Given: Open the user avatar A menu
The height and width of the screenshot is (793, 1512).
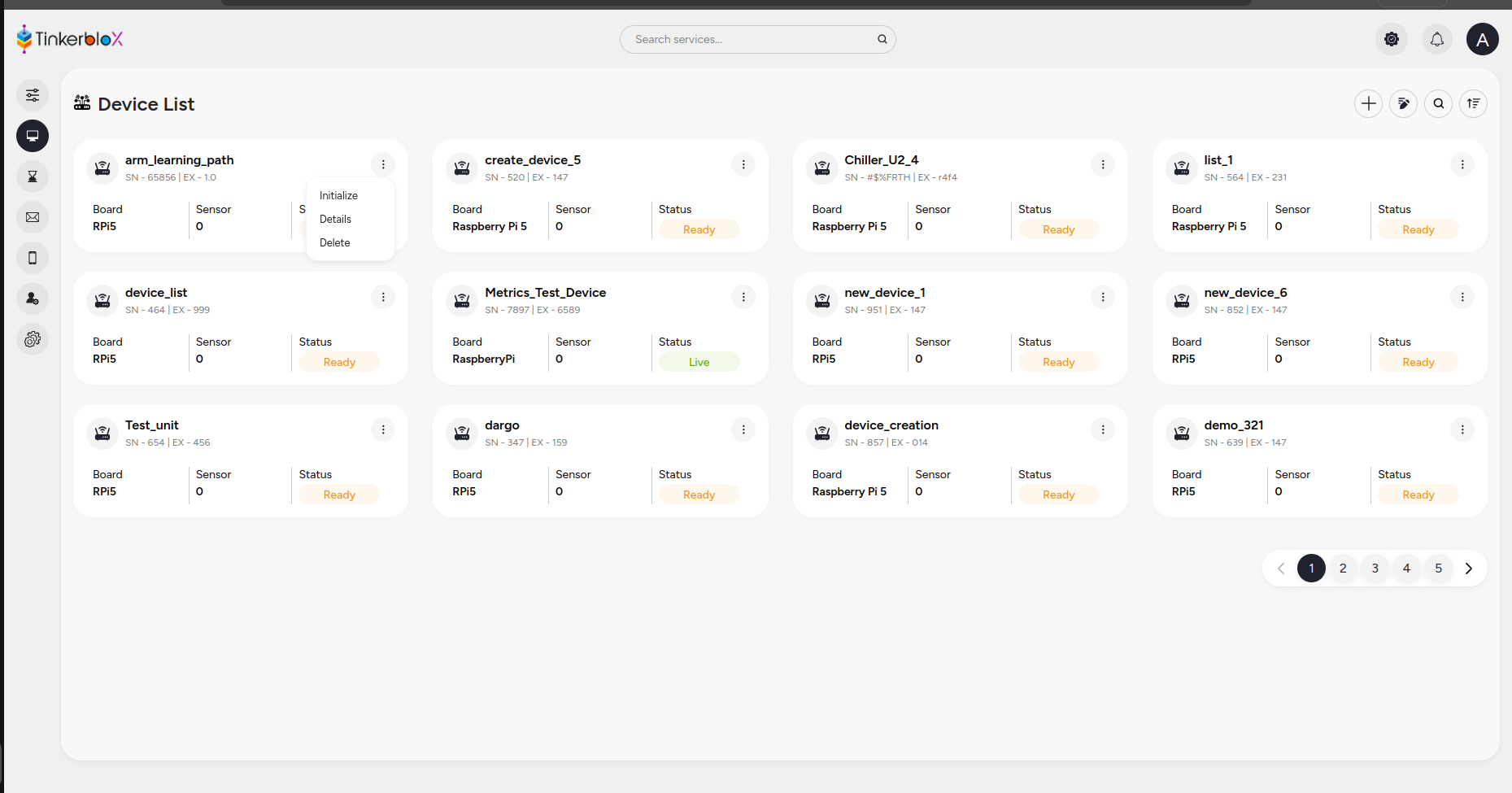Looking at the screenshot, I should coord(1483,39).
